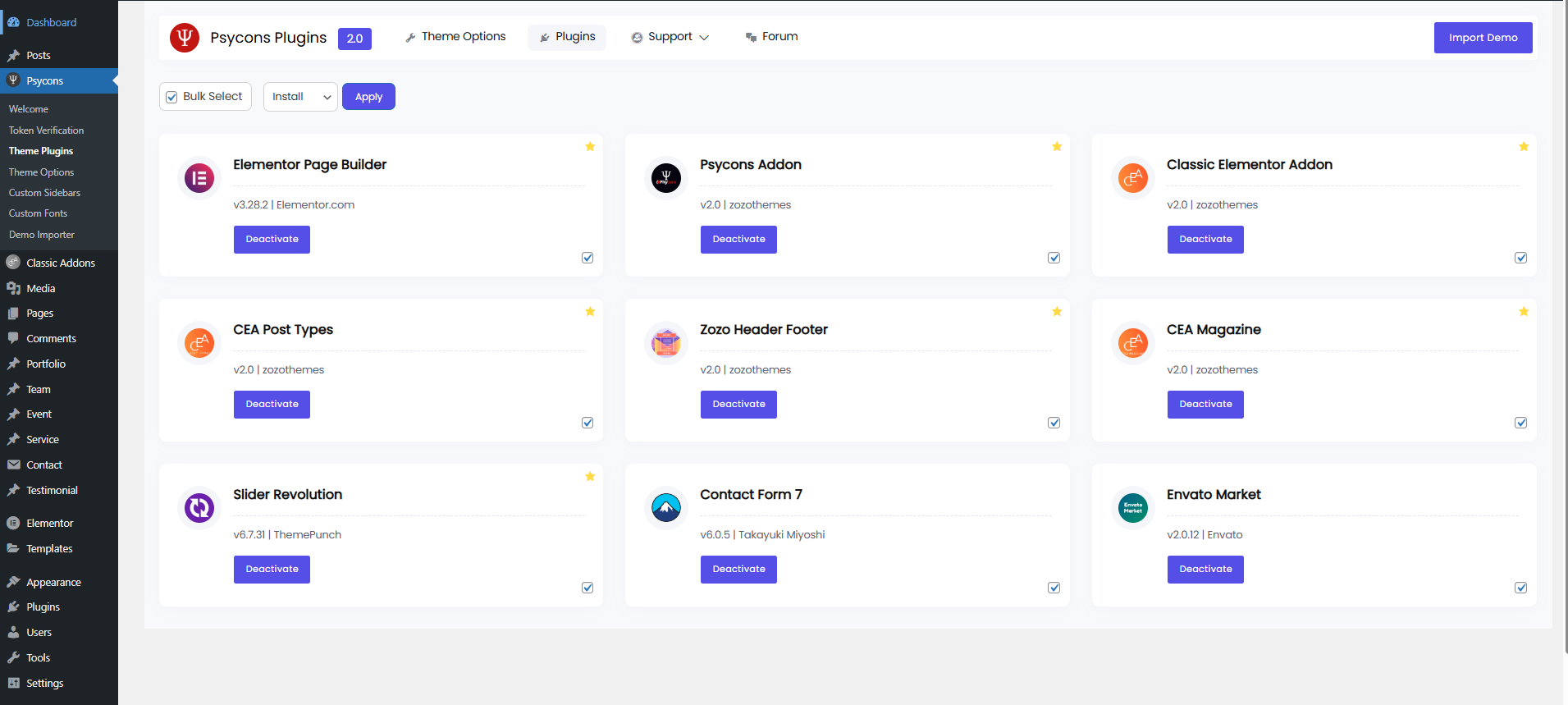Deactivate the Envato Market plugin
The image size is (1568, 705).
pos(1205,570)
